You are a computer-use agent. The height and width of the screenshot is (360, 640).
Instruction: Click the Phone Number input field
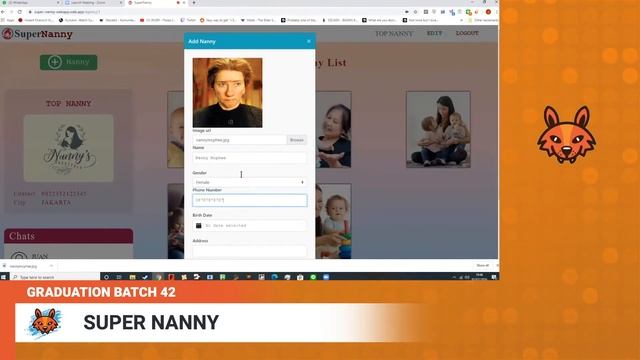tap(249, 200)
